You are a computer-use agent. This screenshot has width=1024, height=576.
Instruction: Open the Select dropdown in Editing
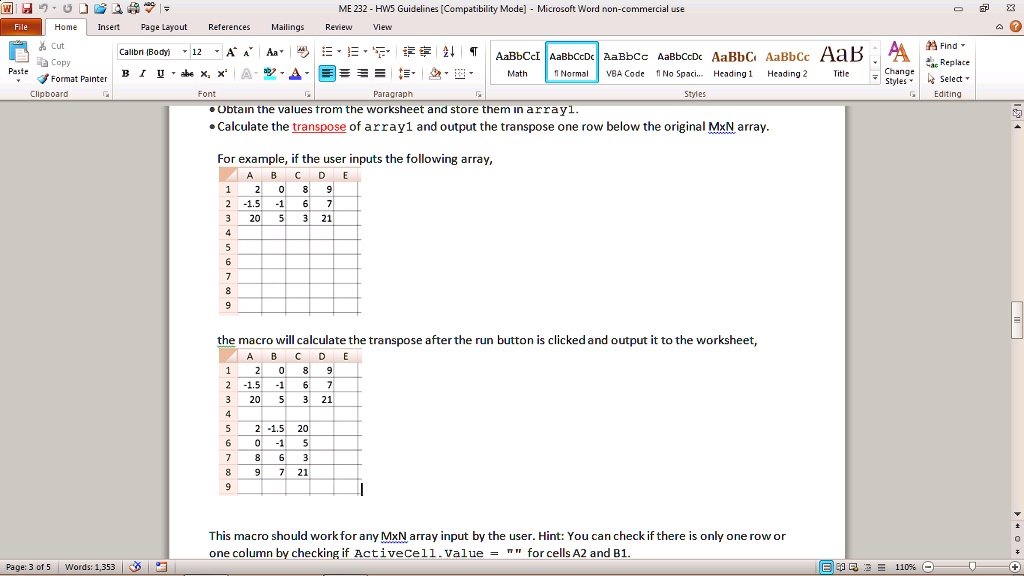pyautogui.click(x=948, y=79)
